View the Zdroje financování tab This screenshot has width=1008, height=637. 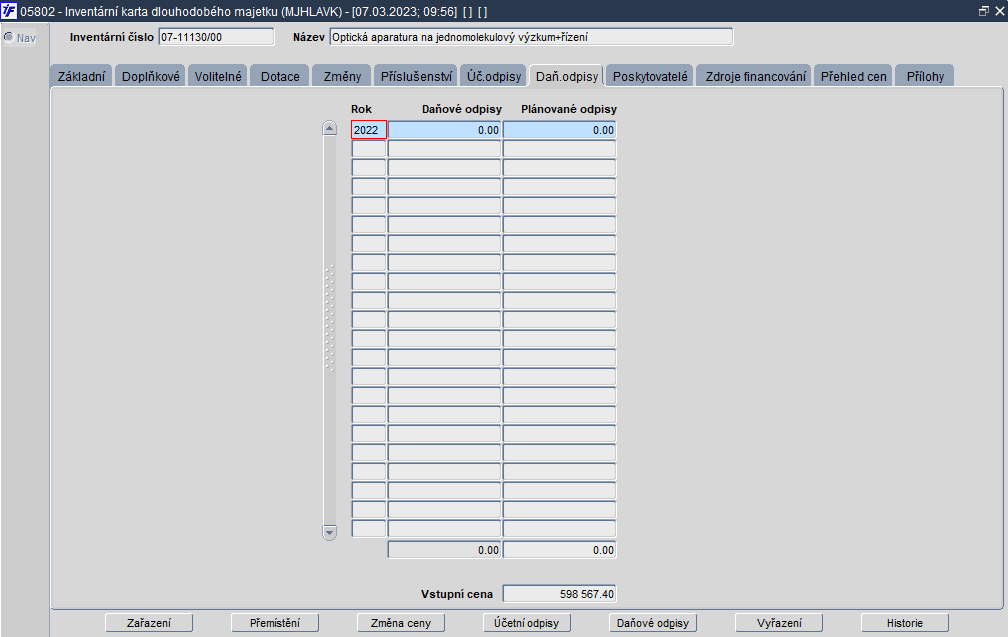755,76
